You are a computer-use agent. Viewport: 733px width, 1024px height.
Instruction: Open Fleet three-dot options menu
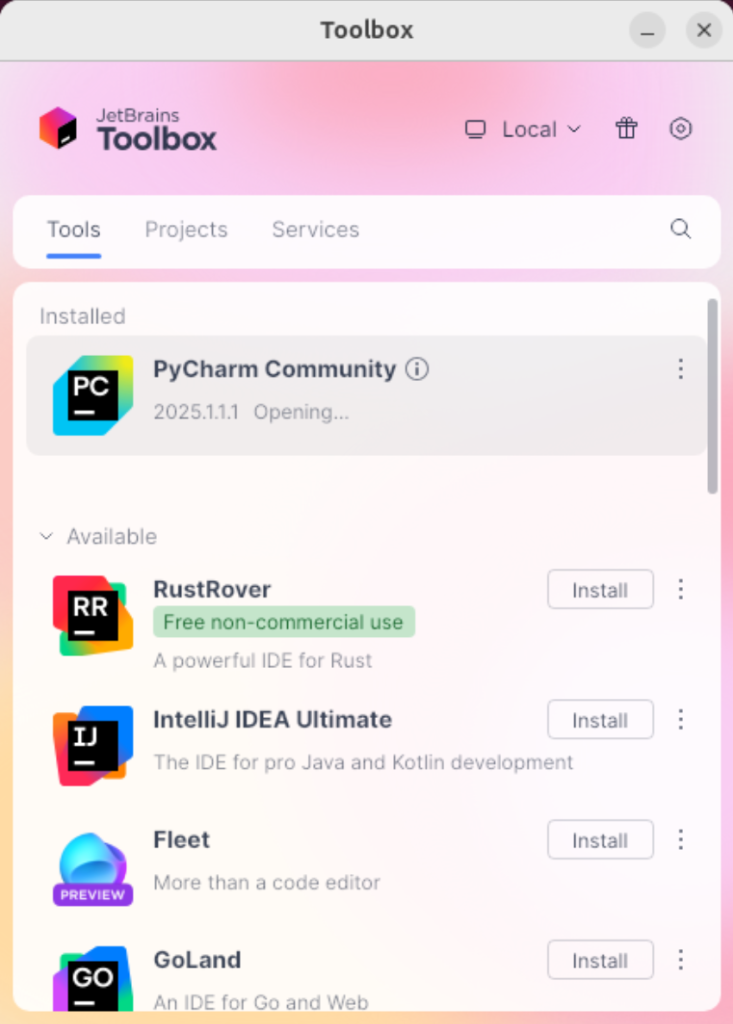coord(681,840)
